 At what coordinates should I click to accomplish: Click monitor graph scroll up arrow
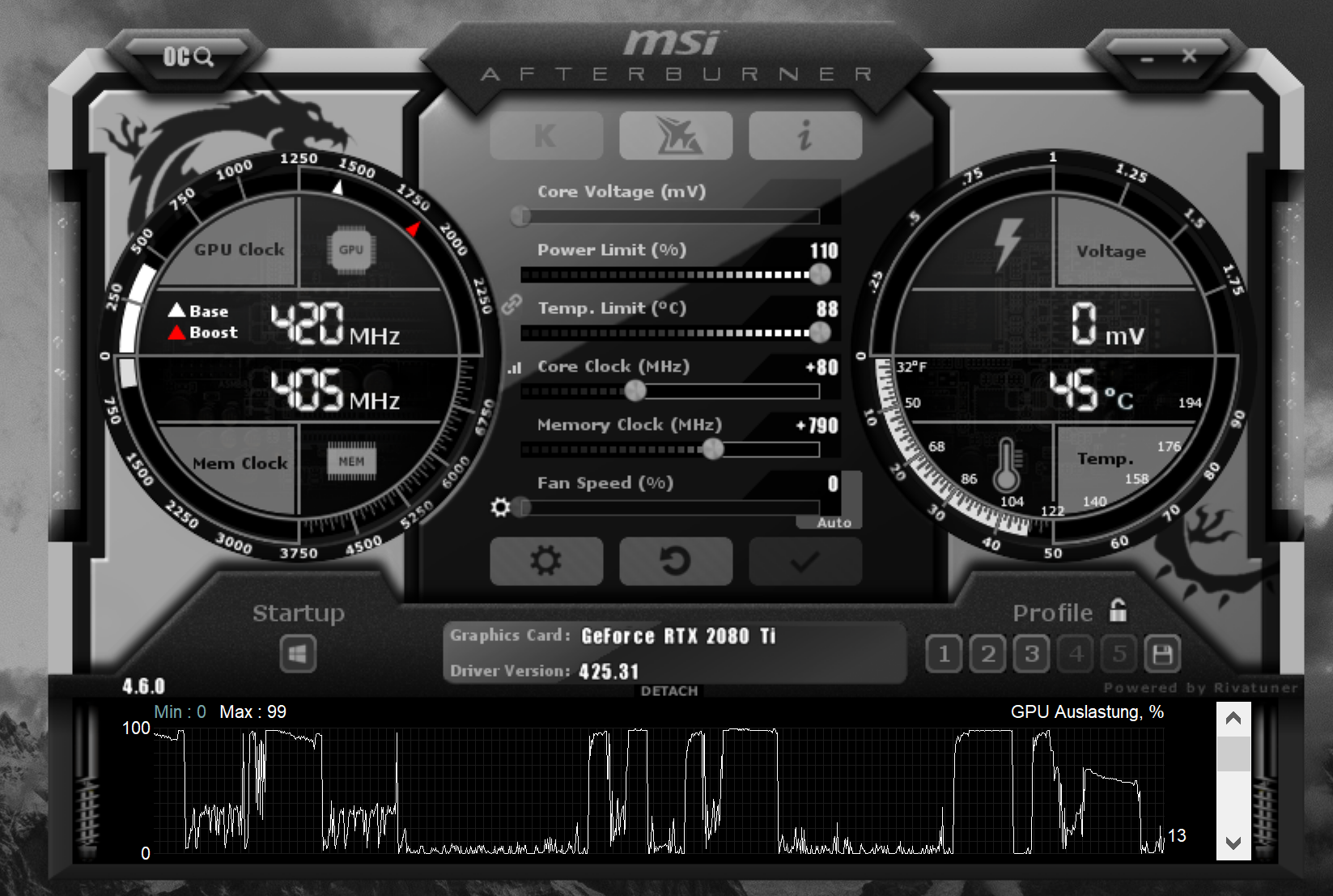click(1233, 719)
